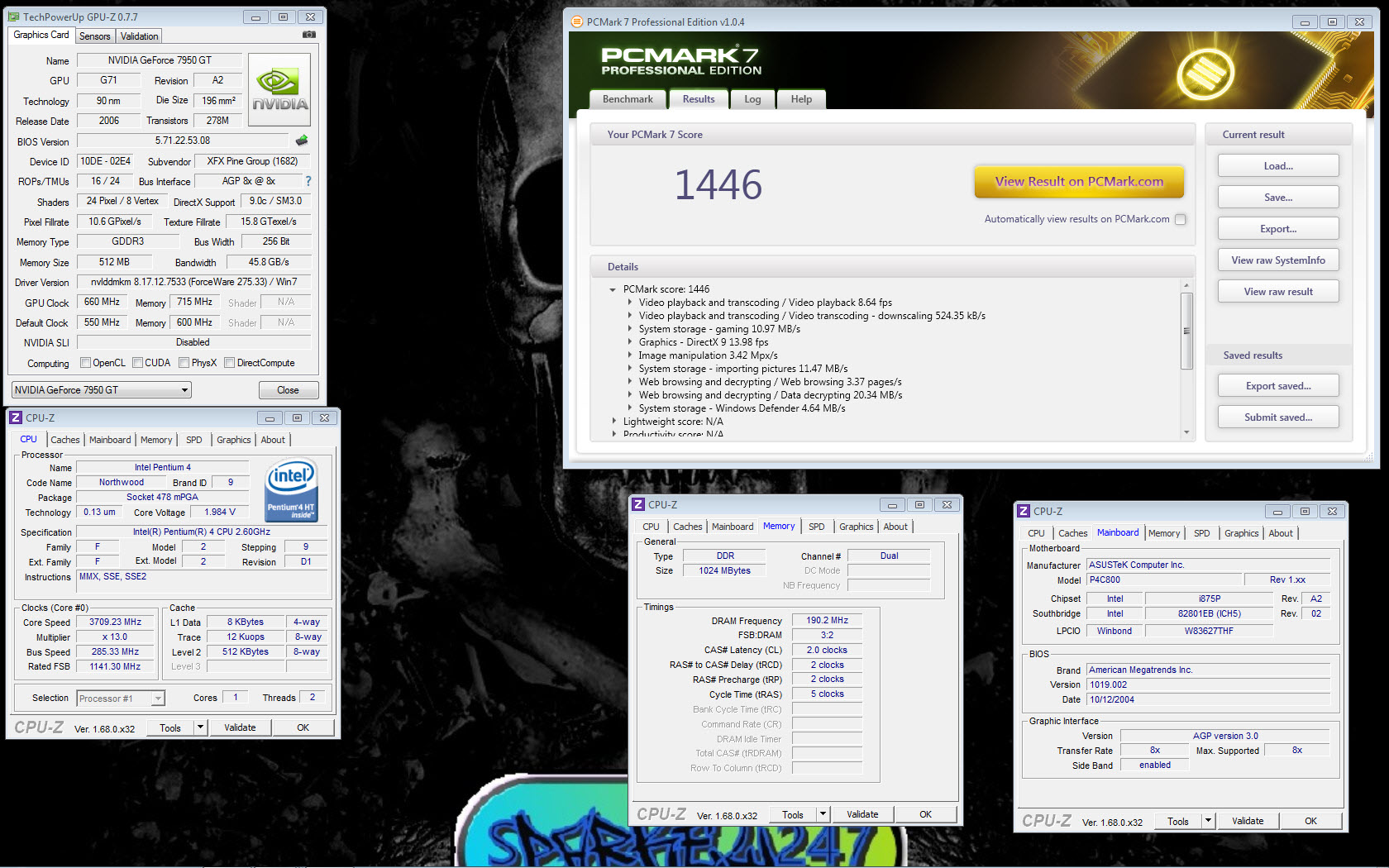Expand Graphics DirectX 9 13.98 fps detail

(x=629, y=342)
